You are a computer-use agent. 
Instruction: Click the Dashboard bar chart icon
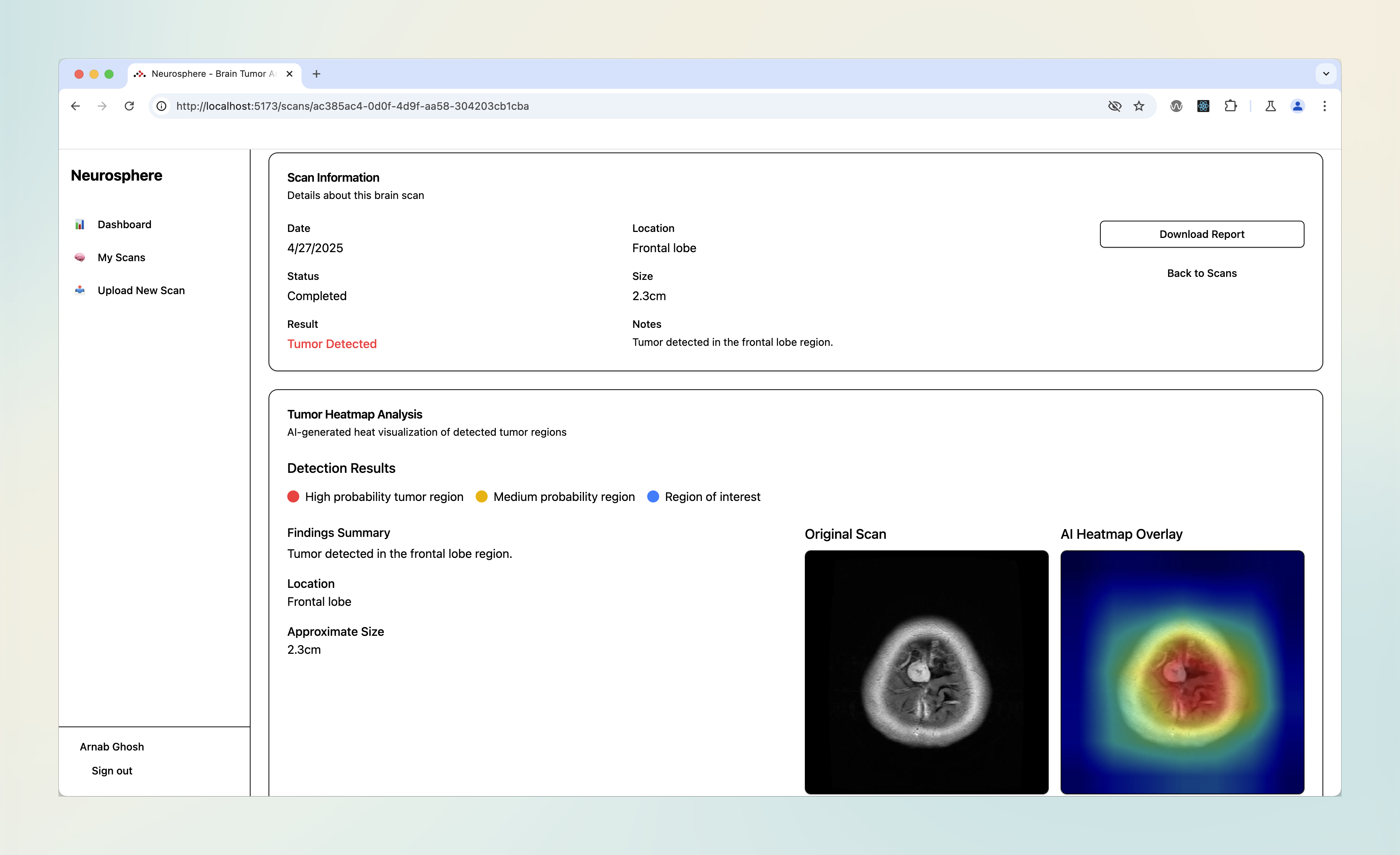click(79, 224)
